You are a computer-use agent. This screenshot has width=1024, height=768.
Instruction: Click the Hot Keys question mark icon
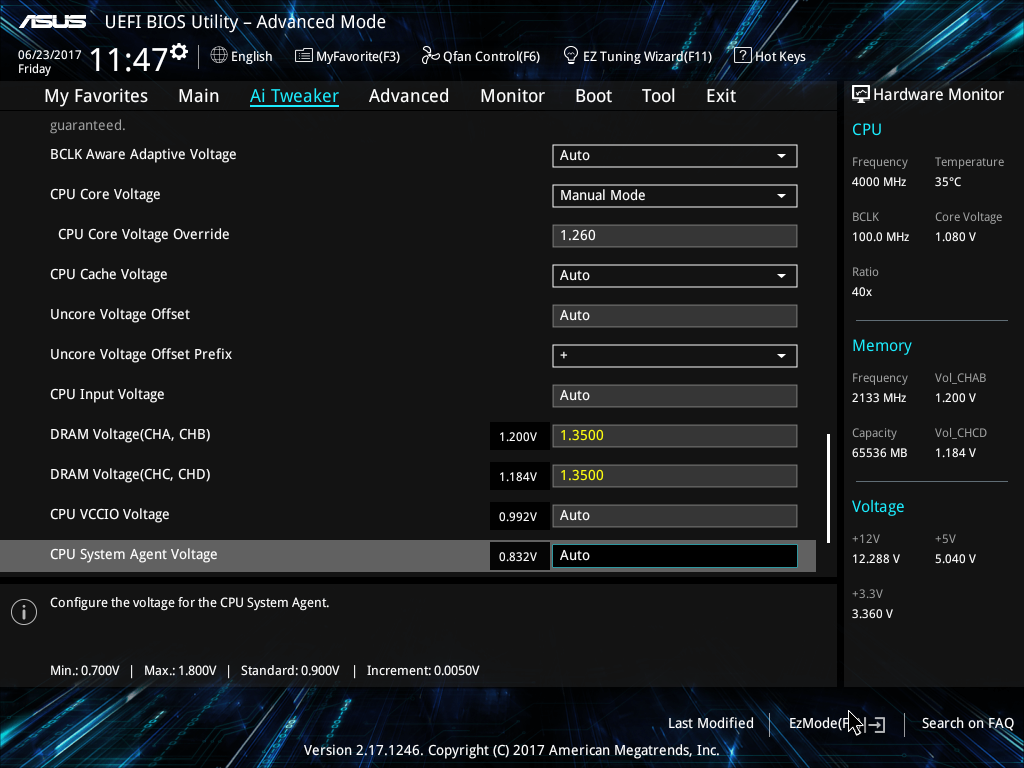[x=743, y=56]
